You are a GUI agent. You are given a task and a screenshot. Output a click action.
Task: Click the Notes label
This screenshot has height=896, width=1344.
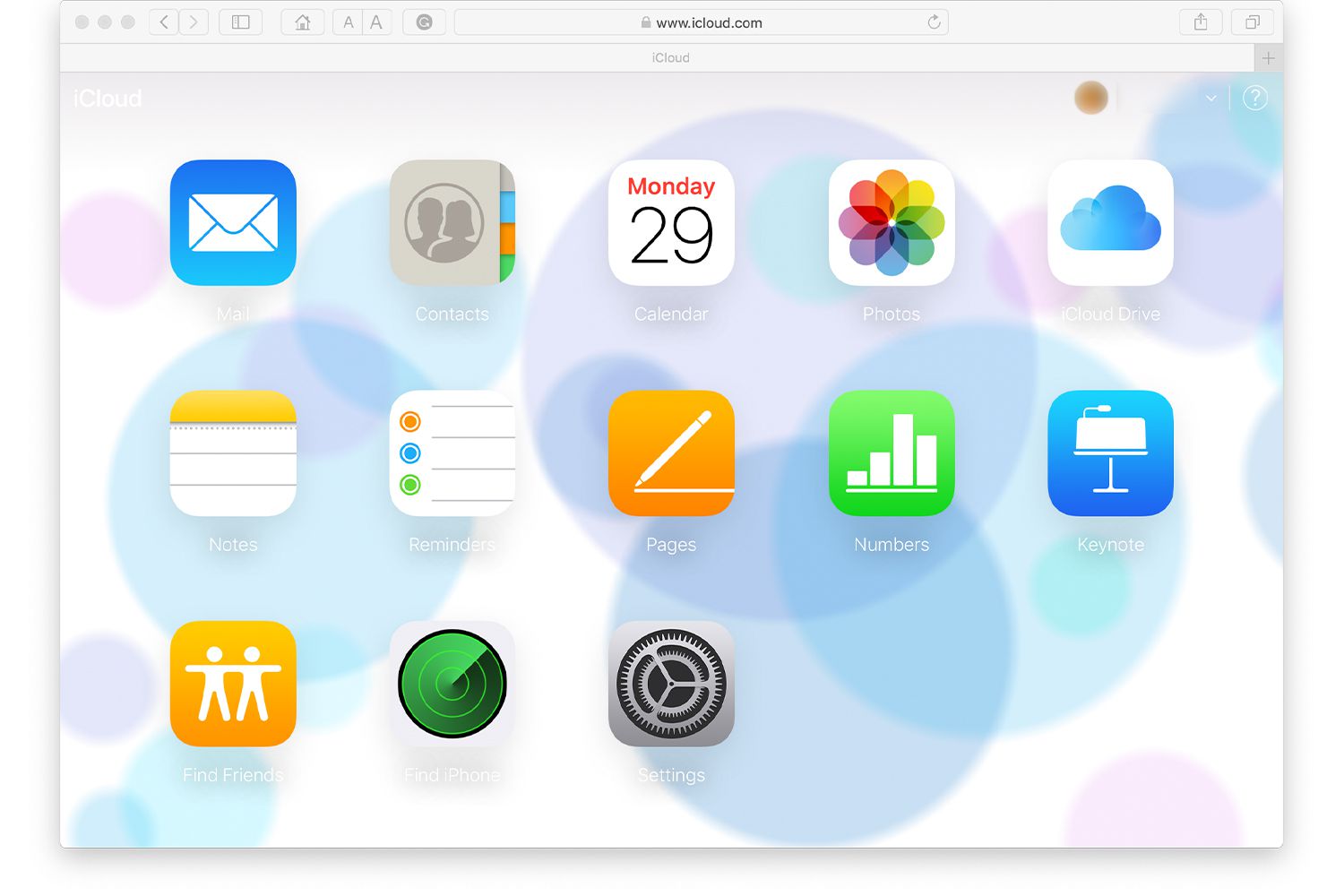[x=233, y=545]
